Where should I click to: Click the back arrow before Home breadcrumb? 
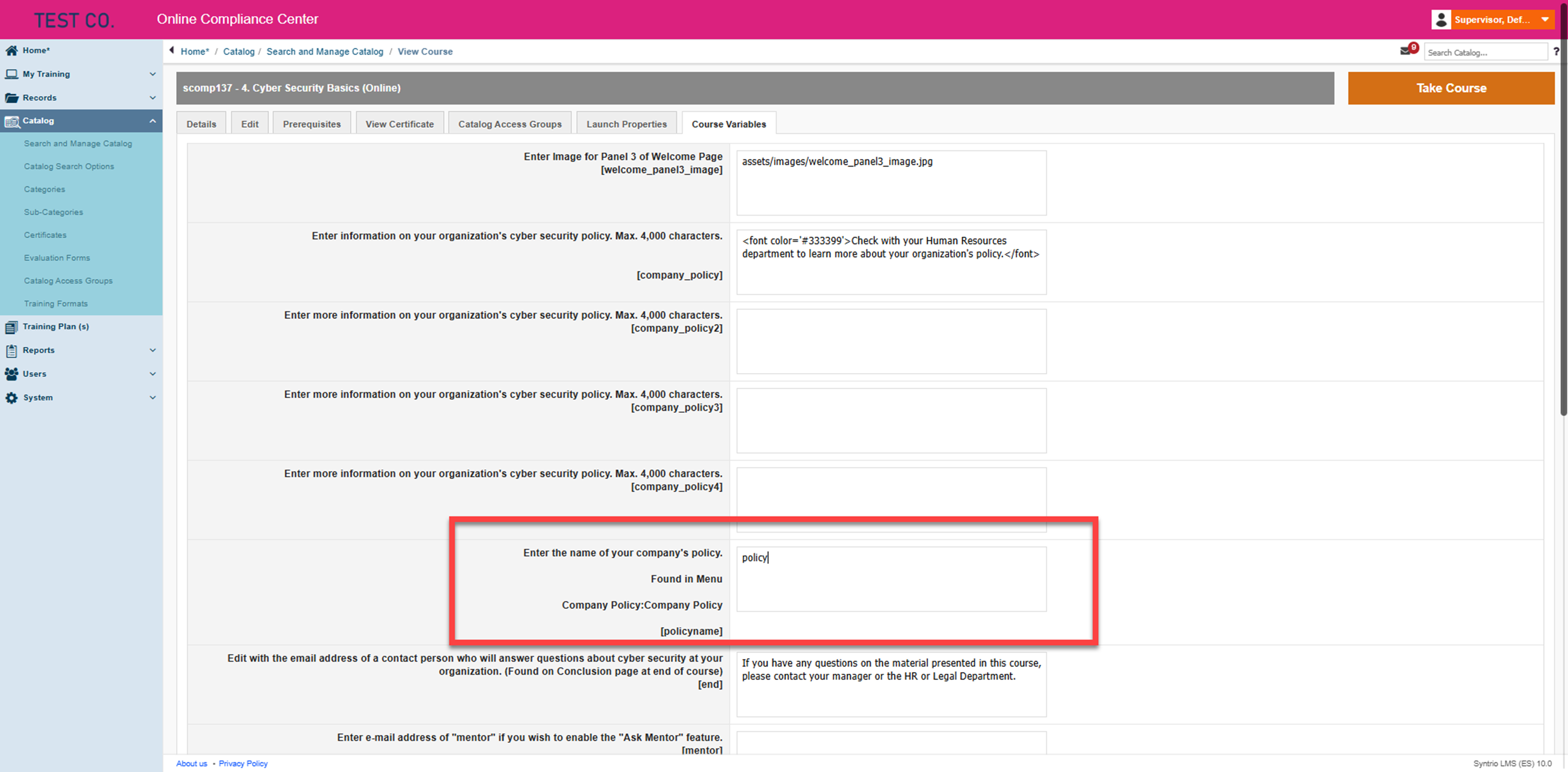click(x=171, y=51)
